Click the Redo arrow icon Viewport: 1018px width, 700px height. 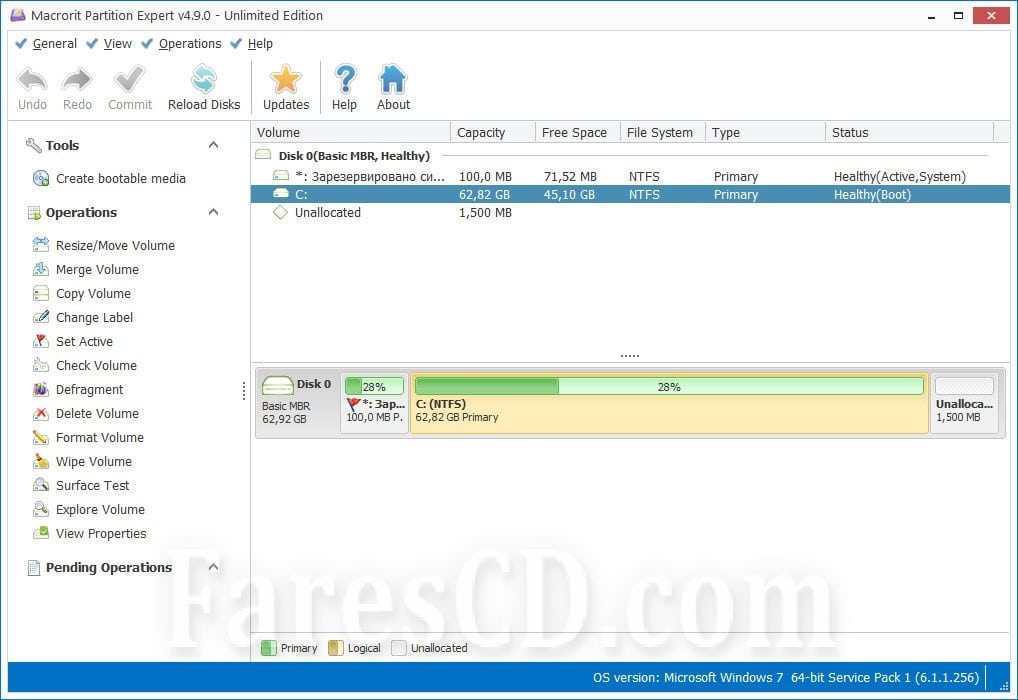pyautogui.click(x=77, y=81)
